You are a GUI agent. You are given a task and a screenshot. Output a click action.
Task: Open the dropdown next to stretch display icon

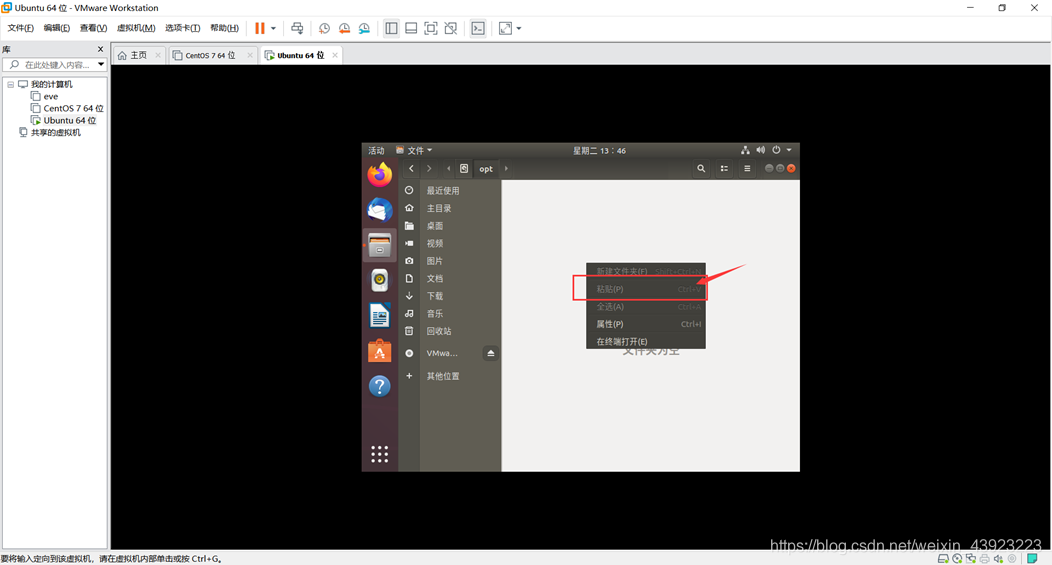pyautogui.click(x=519, y=28)
